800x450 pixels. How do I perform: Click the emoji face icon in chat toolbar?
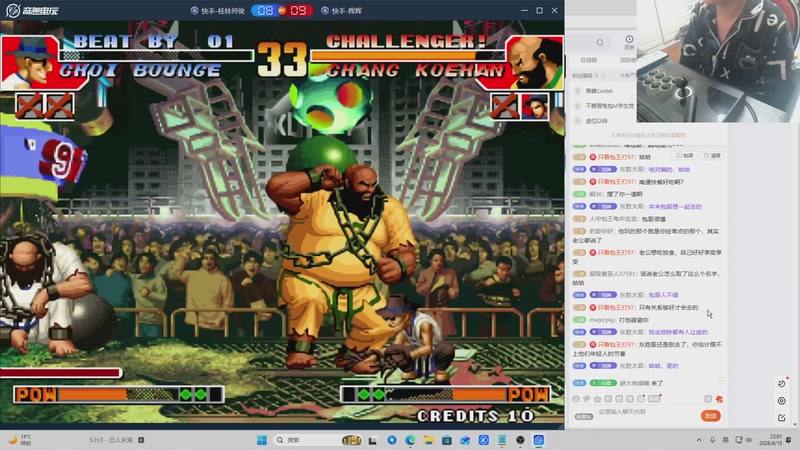[x=576, y=399]
